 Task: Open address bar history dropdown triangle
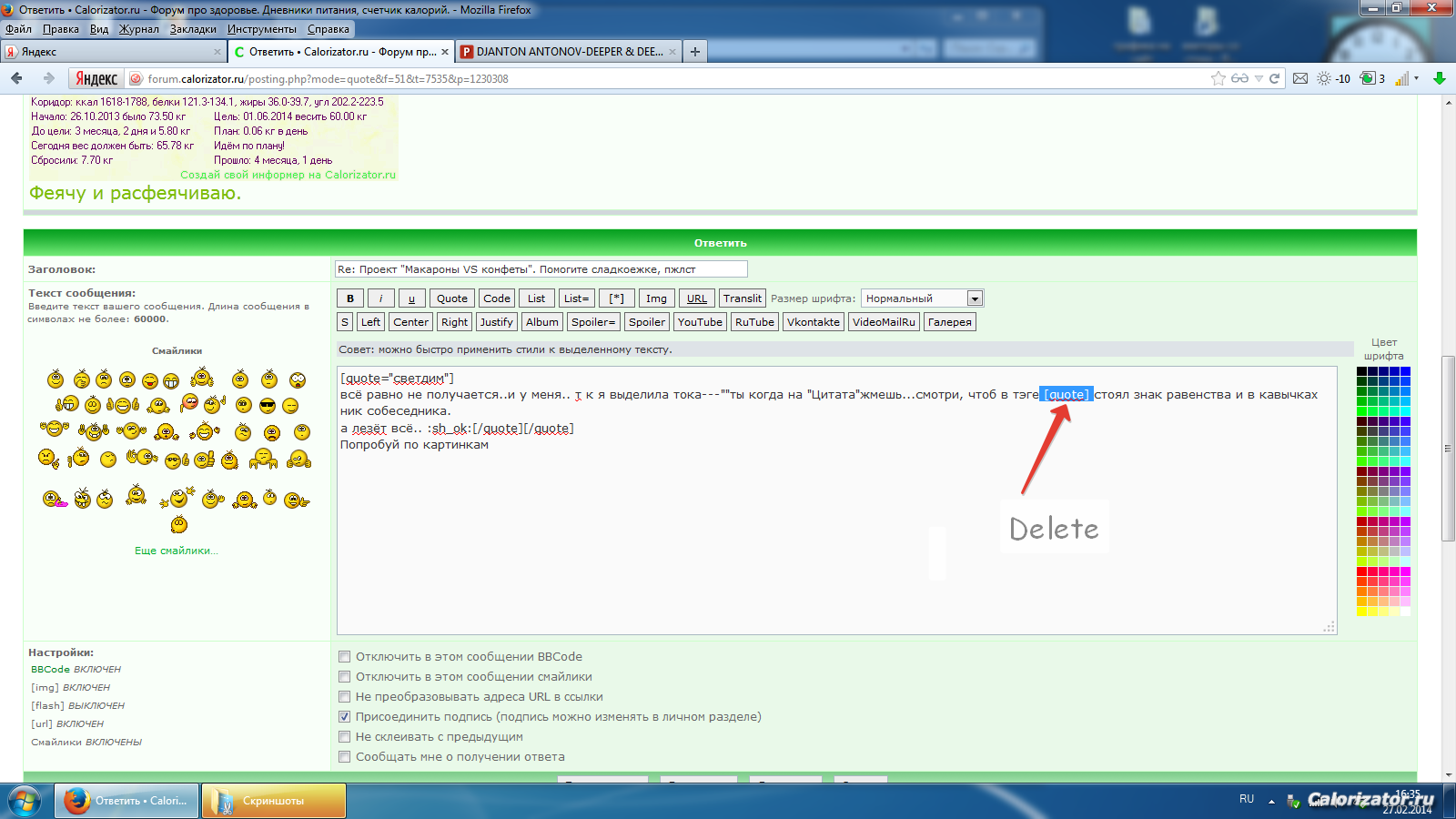1259,78
